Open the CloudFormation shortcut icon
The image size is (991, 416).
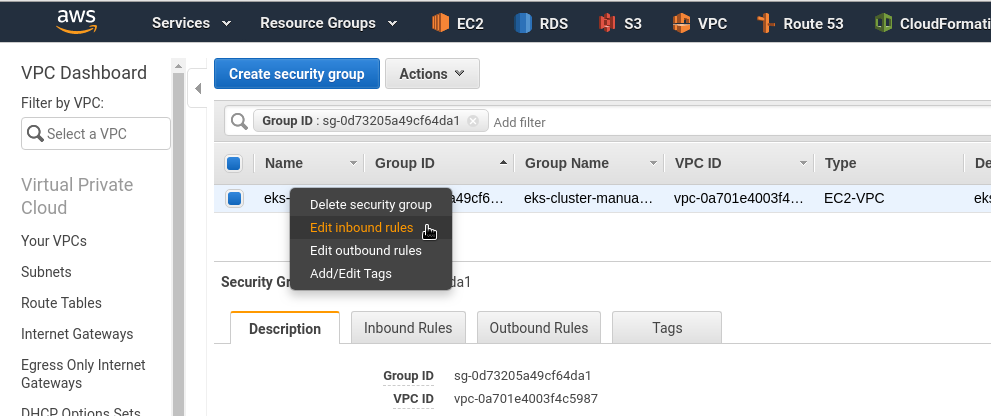click(x=883, y=23)
